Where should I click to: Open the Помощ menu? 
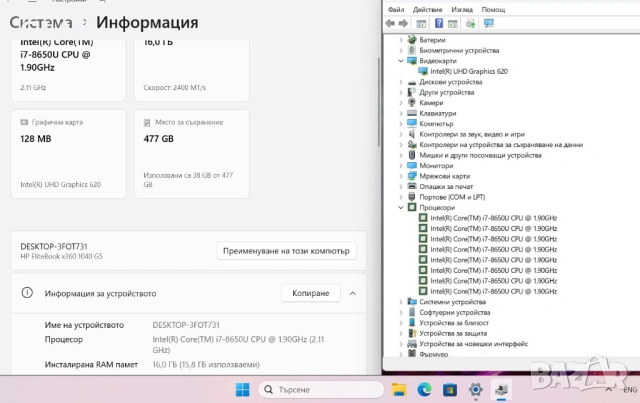[493, 9]
